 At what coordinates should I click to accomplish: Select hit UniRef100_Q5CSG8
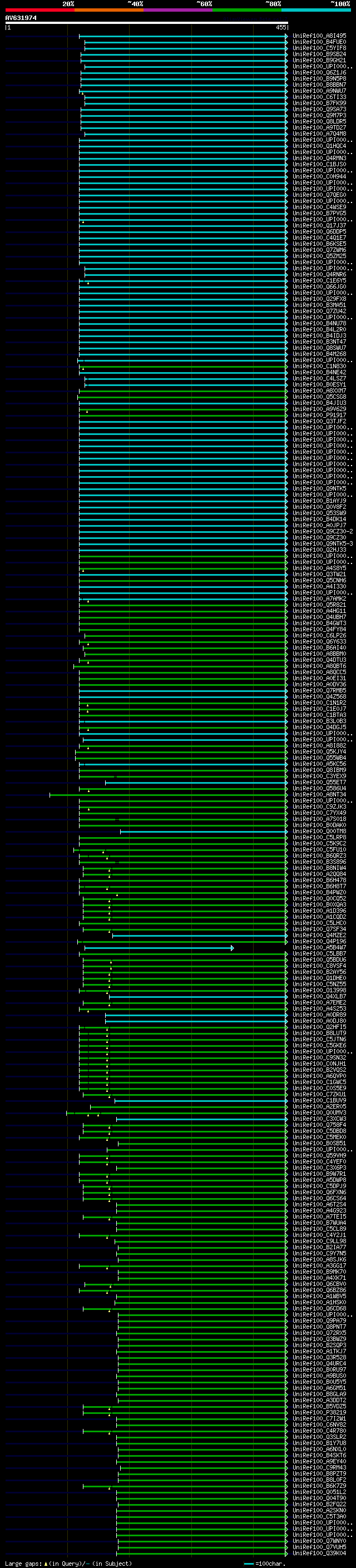(x=319, y=397)
